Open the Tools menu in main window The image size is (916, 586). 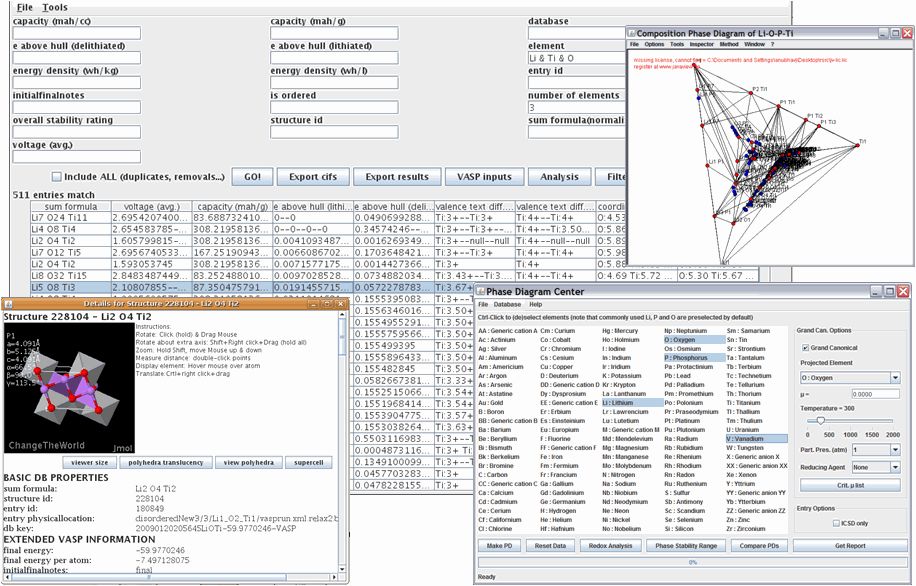click(x=55, y=8)
